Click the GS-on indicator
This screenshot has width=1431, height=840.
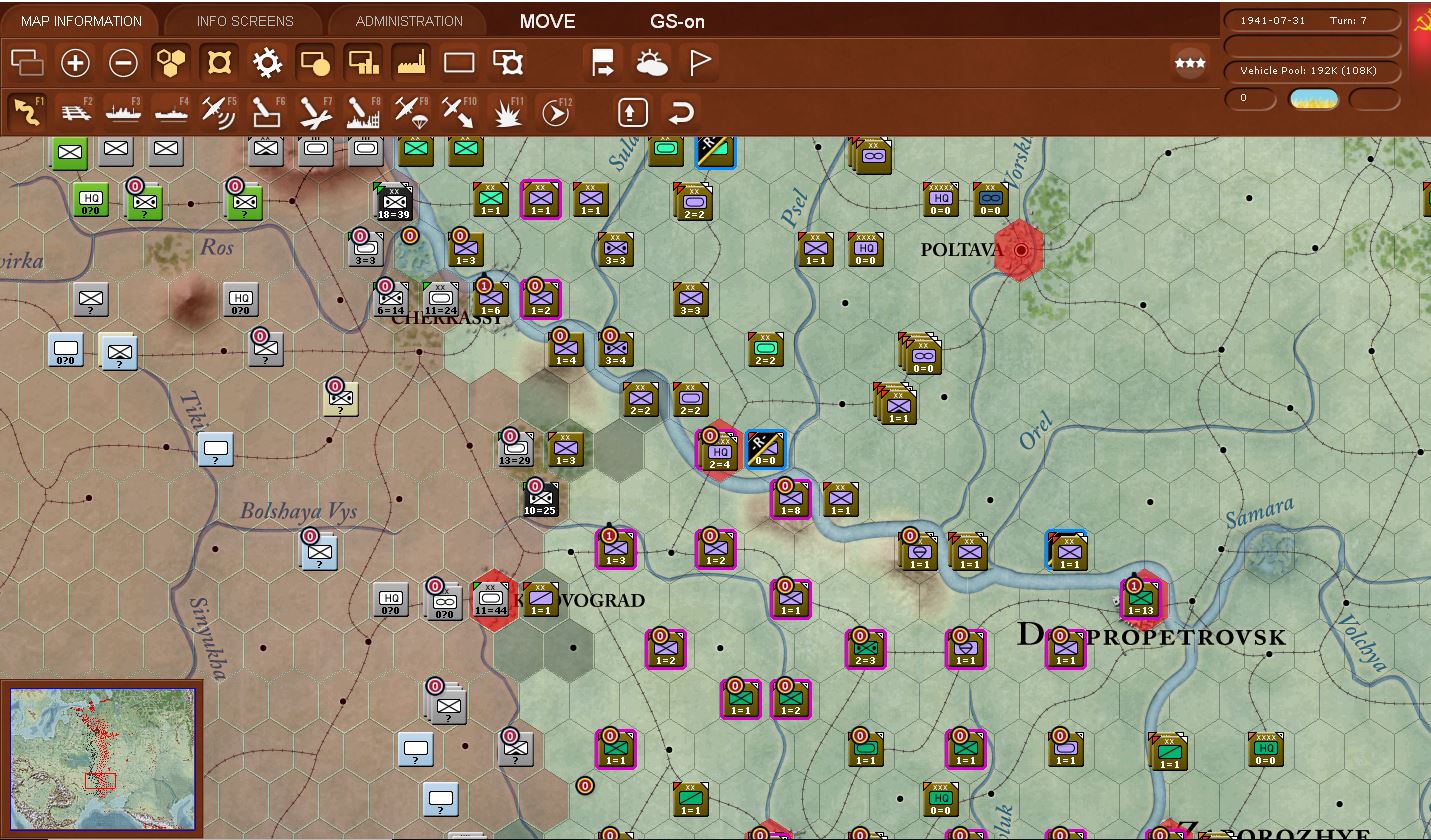pyautogui.click(x=677, y=21)
